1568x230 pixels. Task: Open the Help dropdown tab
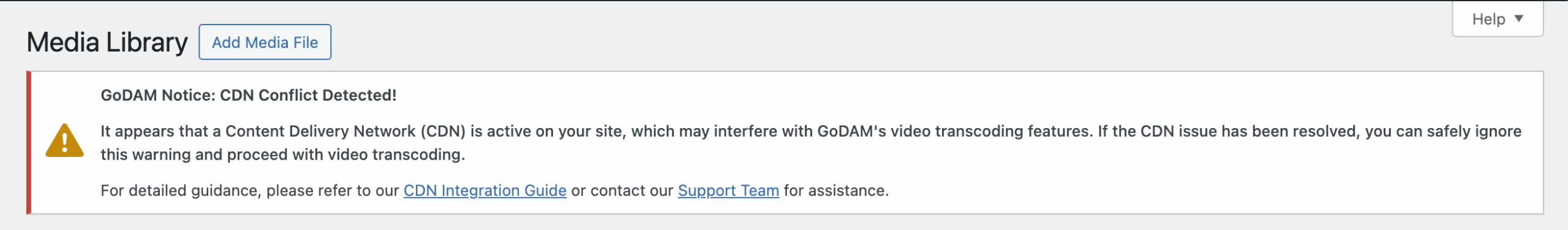coord(1498,19)
